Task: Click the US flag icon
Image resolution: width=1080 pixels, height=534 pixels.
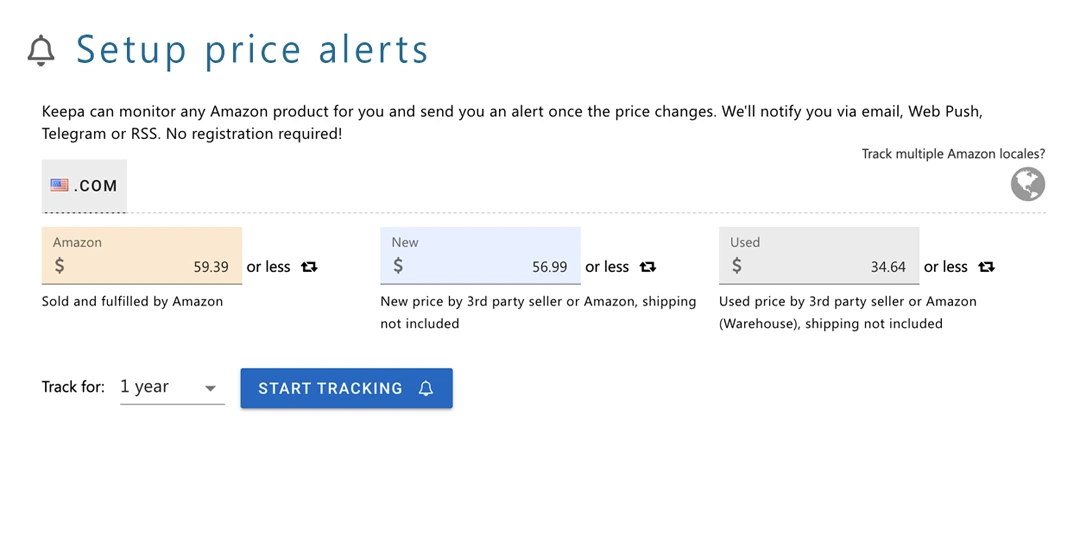Action: 60,185
